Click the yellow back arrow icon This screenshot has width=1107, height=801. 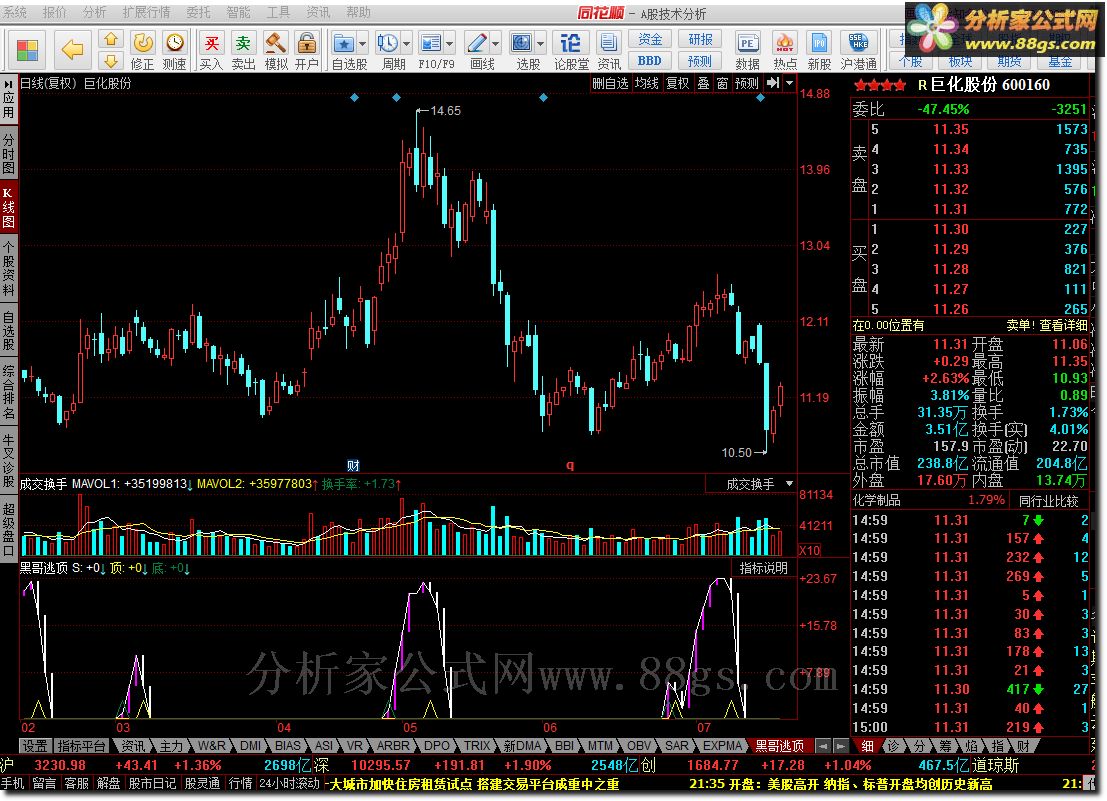pyautogui.click(x=72, y=49)
